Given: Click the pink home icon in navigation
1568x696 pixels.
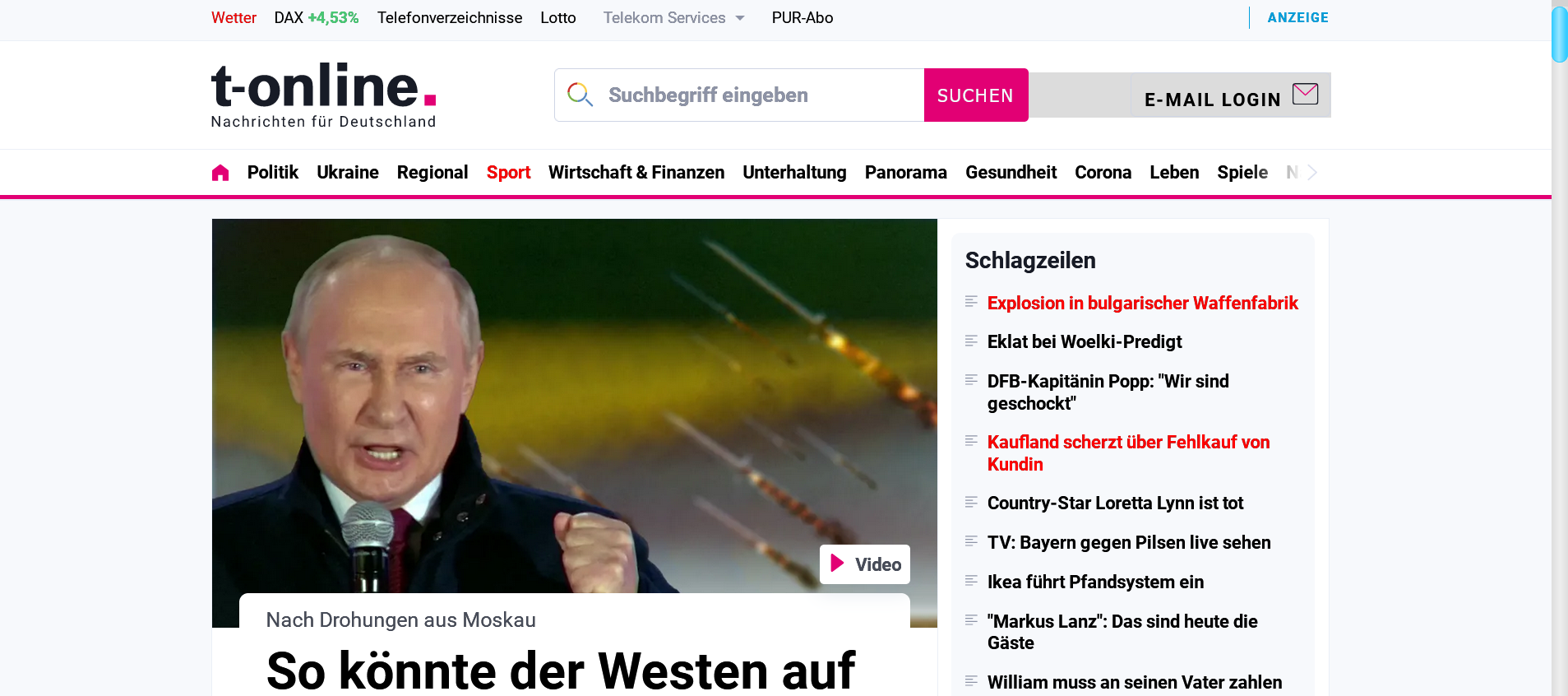Looking at the screenshot, I should click(x=220, y=173).
